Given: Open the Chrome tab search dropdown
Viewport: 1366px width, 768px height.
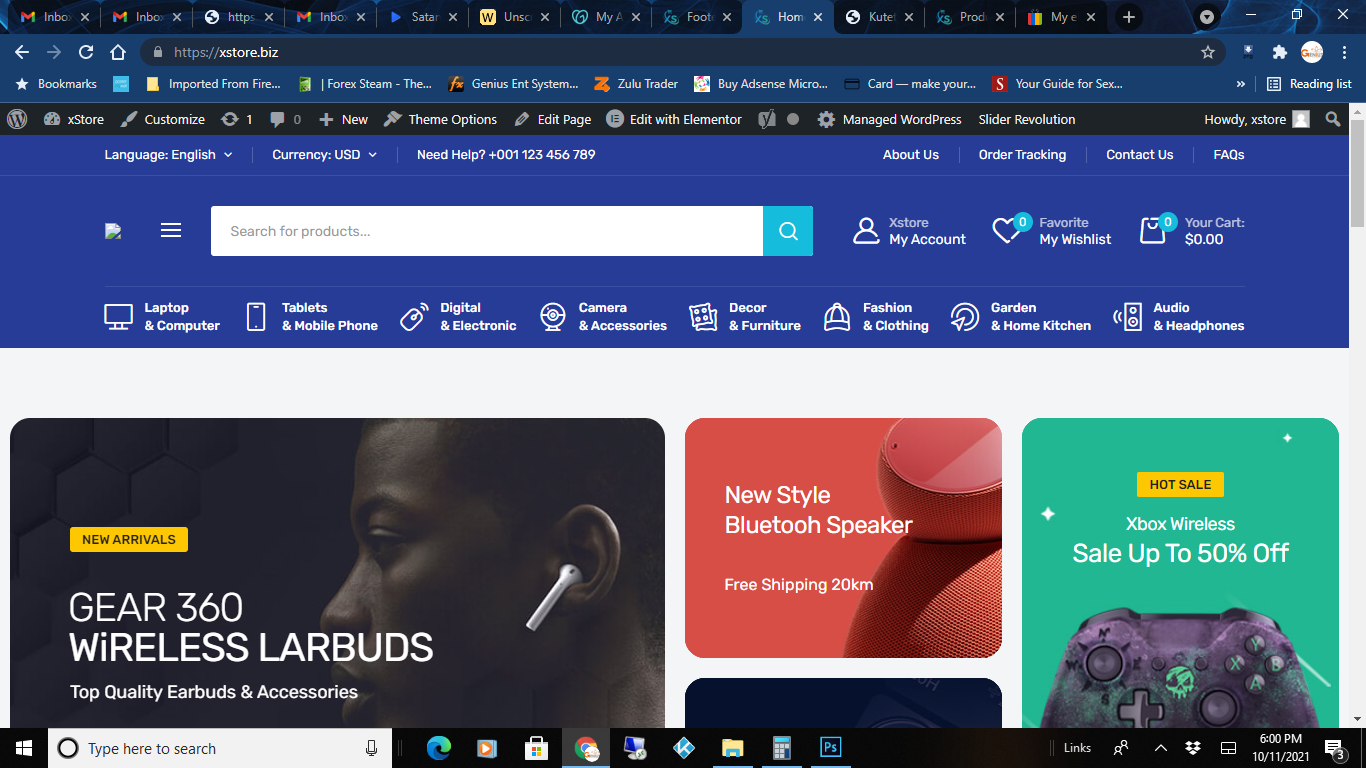Looking at the screenshot, I should [1207, 17].
